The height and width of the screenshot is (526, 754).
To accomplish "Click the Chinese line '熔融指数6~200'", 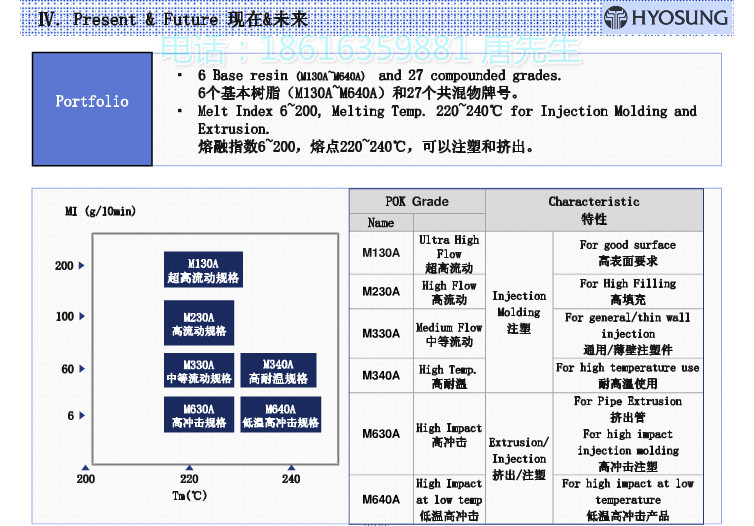I will pyautogui.click(x=365, y=146).
